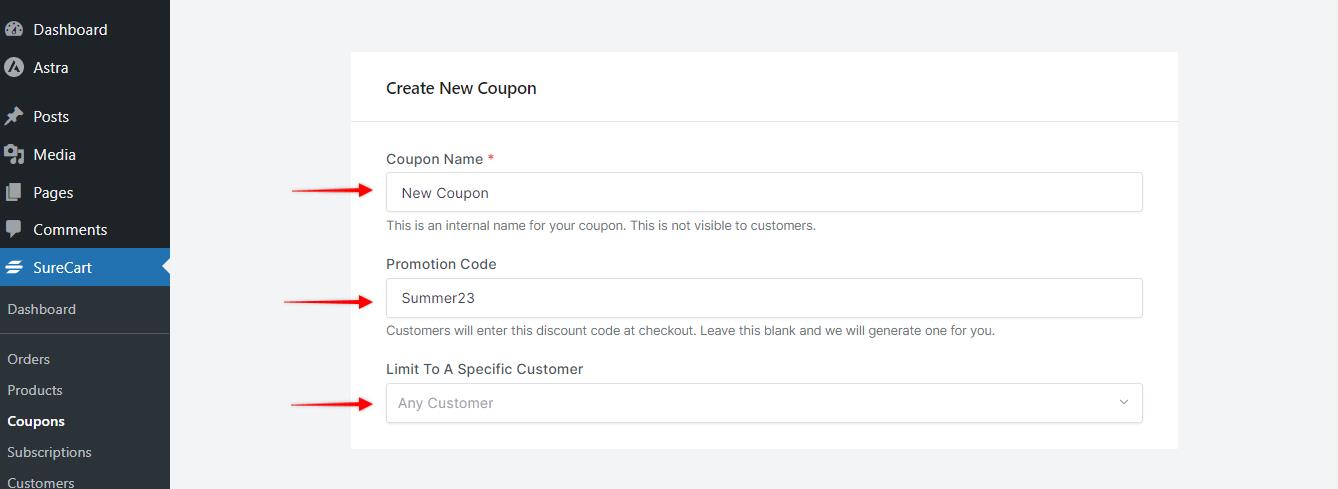Click the Dashboard gauge icon in sidebar
1338x489 pixels.
click(x=14, y=30)
